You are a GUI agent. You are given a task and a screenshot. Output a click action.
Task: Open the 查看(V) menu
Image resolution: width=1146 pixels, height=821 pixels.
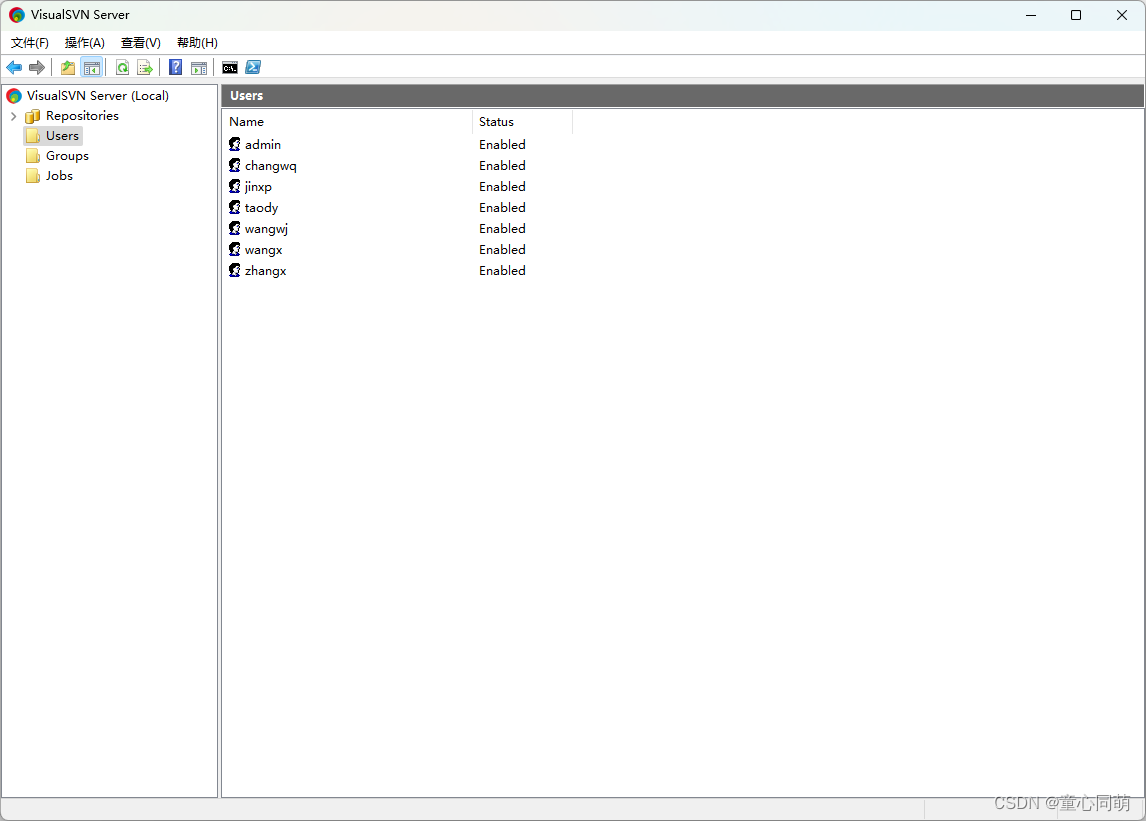tap(140, 42)
